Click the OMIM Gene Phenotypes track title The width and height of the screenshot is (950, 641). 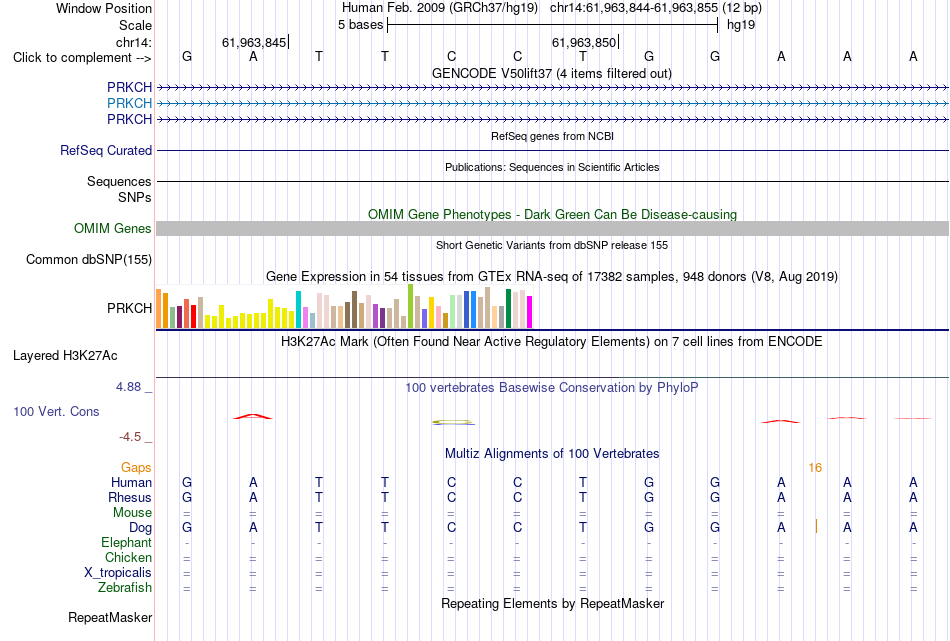tap(552, 214)
